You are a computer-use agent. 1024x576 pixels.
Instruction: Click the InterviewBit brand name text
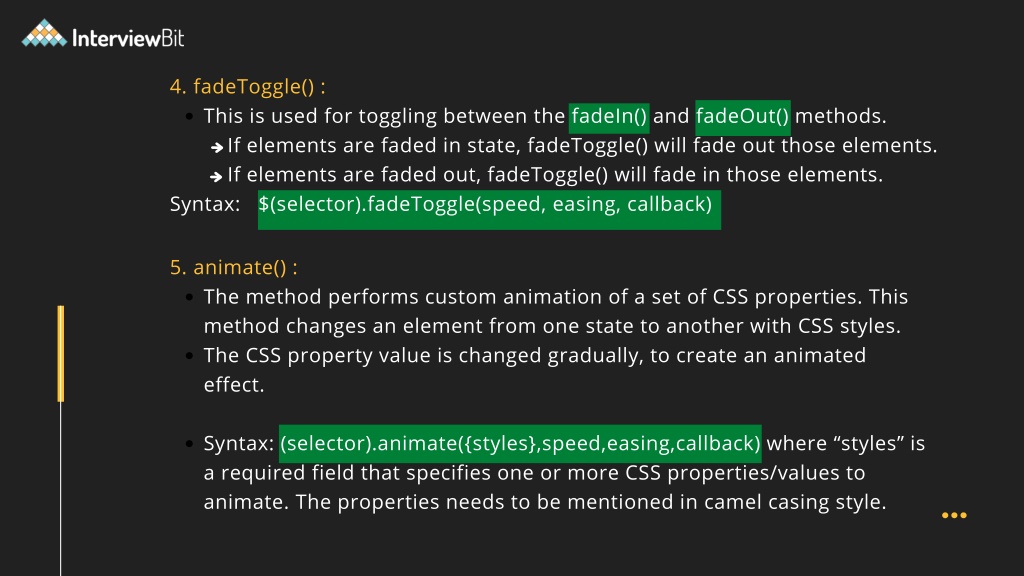coord(128,38)
